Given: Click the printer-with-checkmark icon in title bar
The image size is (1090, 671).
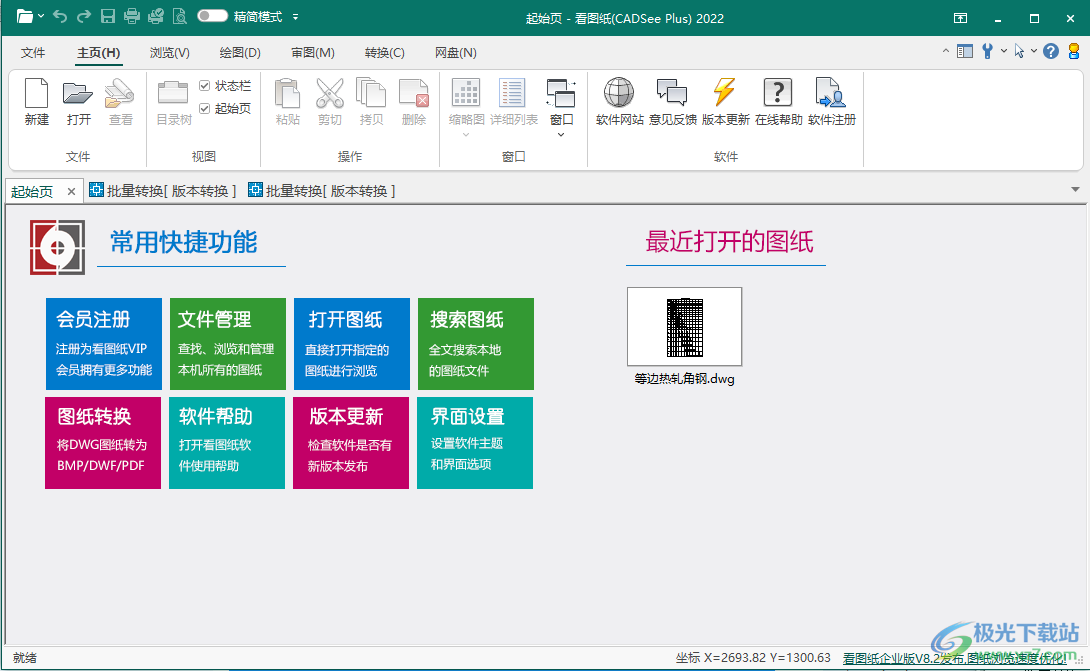Looking at the screenshot, I should tap(156, 17).
